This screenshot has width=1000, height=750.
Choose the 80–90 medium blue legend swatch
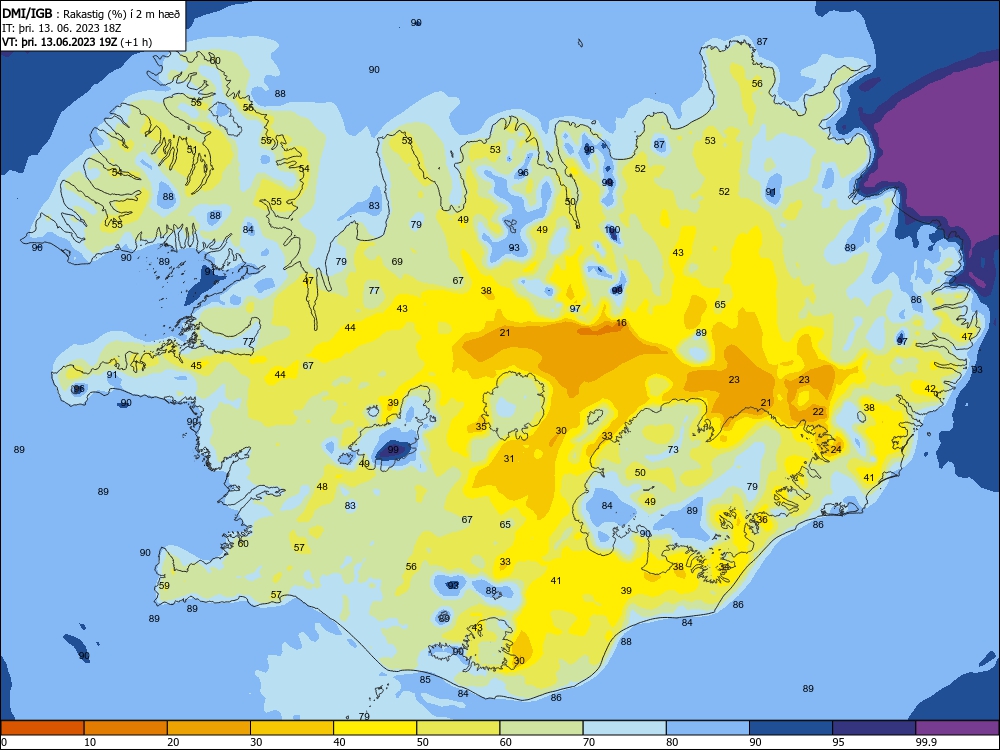click(708, 728)
